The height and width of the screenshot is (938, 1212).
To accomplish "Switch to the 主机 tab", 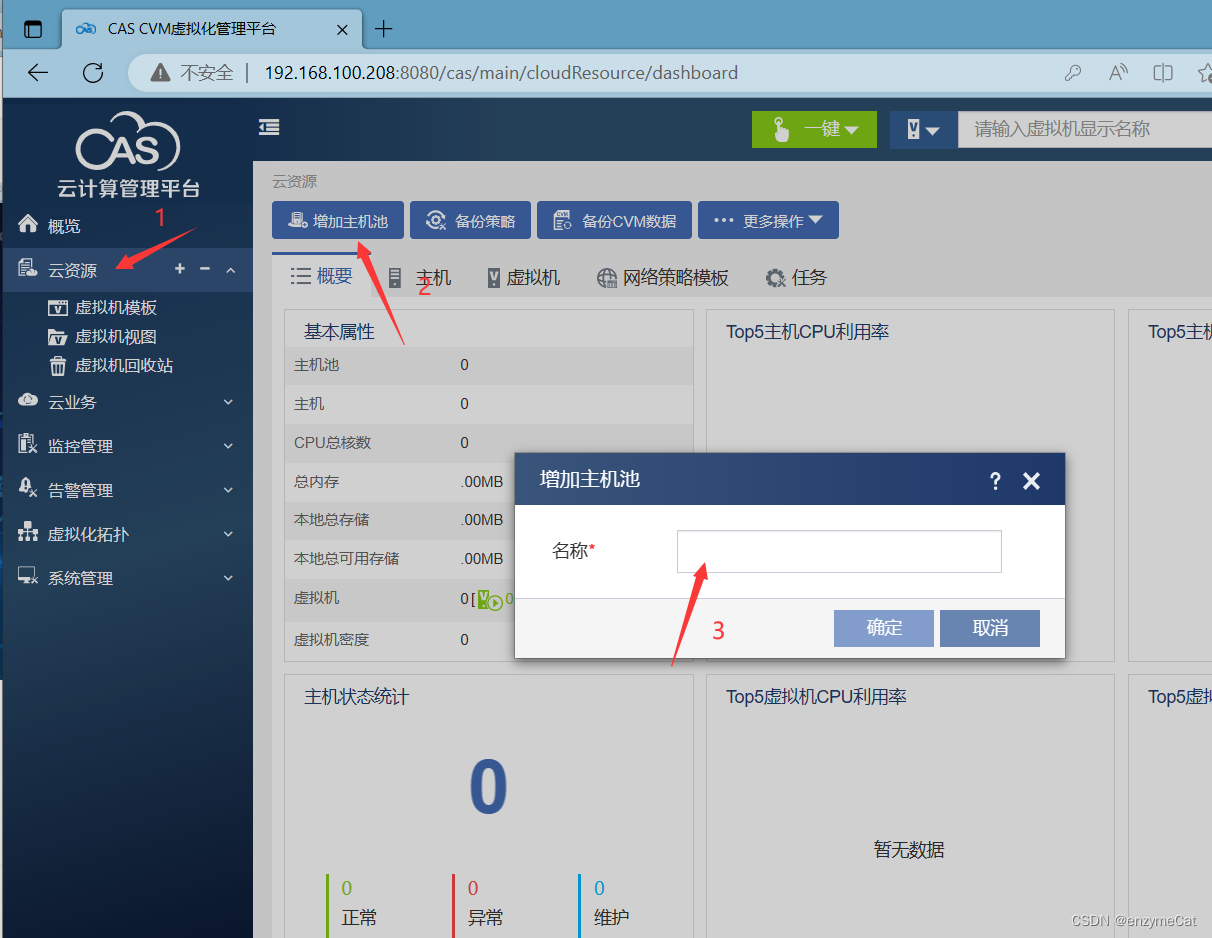I will [x=424, y=277].
